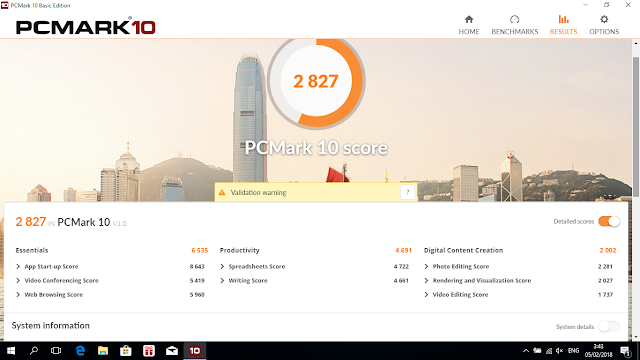
Task: Expand Spreadsheets Score details
Action: 222,267
